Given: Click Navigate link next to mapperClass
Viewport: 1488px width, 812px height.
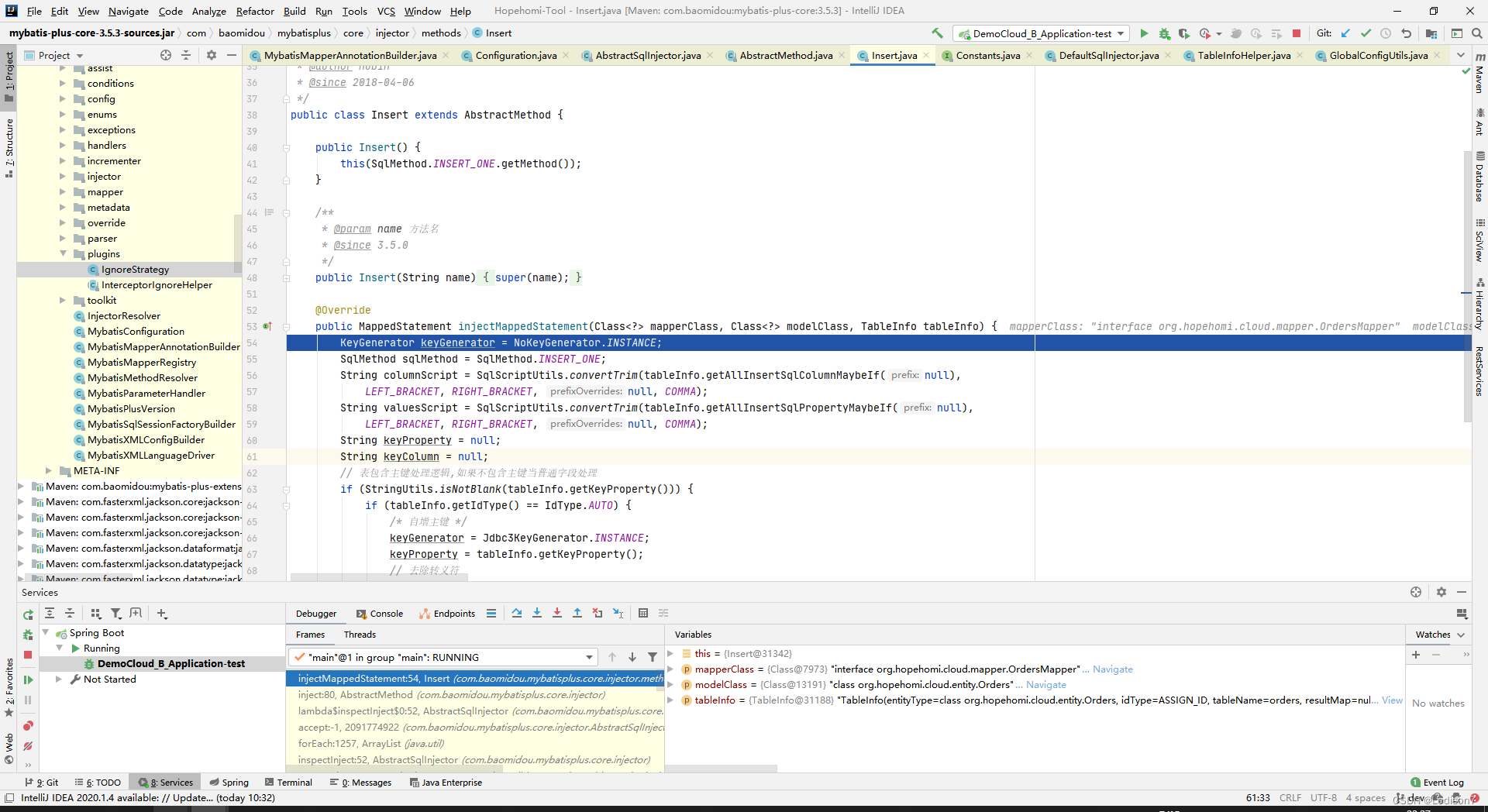Looking at the screenshot, I should click(1113, 669).
